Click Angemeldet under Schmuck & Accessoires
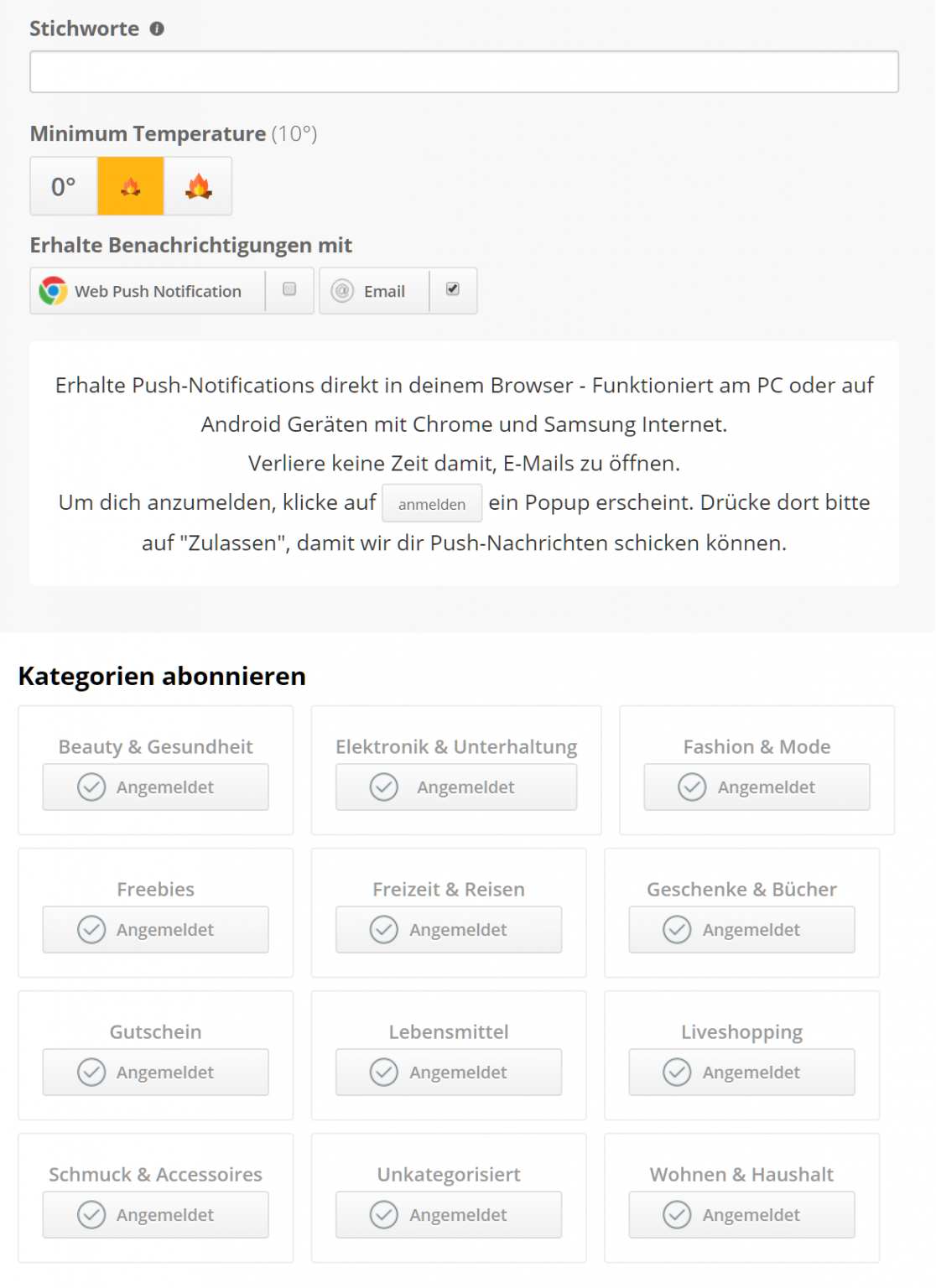The width and height of the screenshot is (936, 1288). pyautogui.click(x=156, y=1214)
